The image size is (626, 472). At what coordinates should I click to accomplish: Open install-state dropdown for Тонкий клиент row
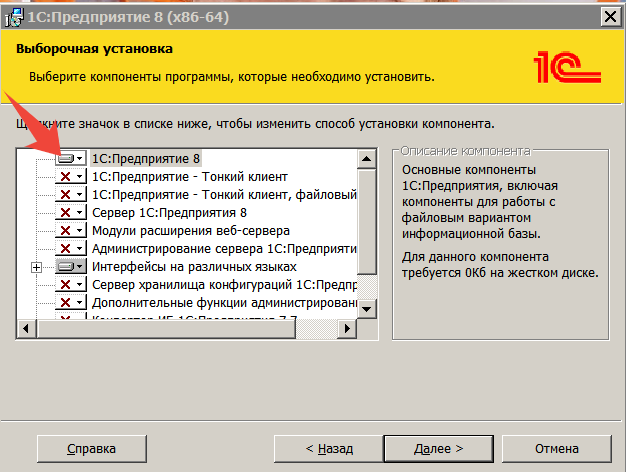[x=71, y=177]
